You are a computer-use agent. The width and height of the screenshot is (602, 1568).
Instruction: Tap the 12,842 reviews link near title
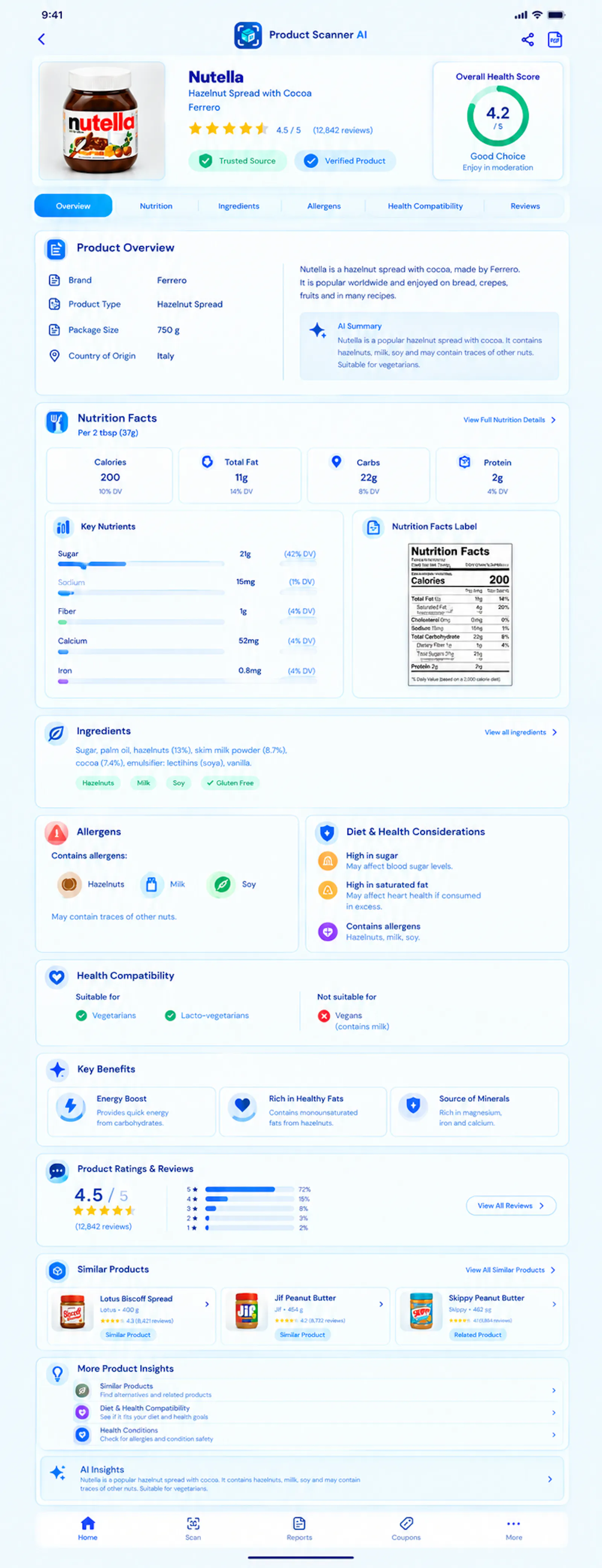coord(343,130)
